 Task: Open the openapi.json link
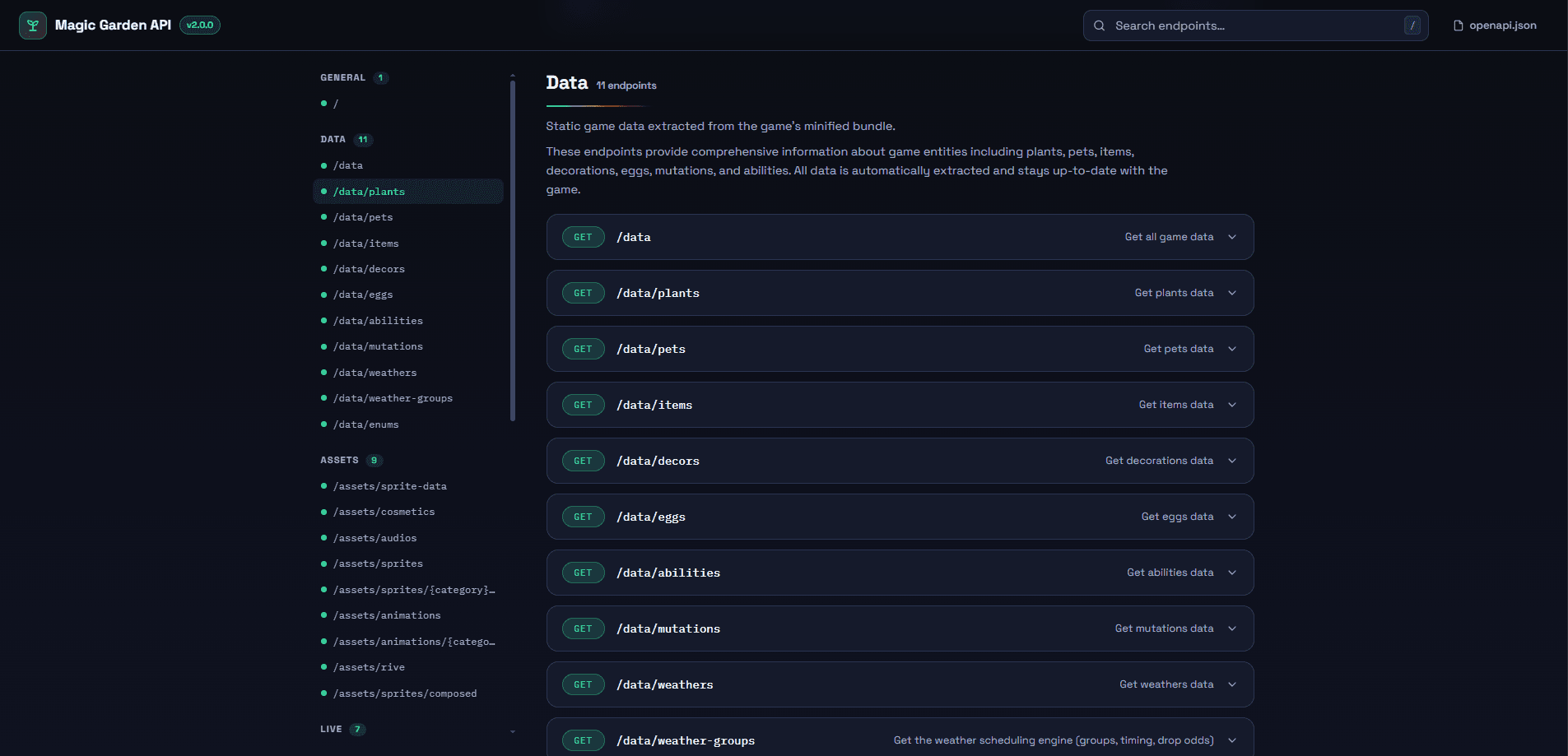coord(1495,26)
